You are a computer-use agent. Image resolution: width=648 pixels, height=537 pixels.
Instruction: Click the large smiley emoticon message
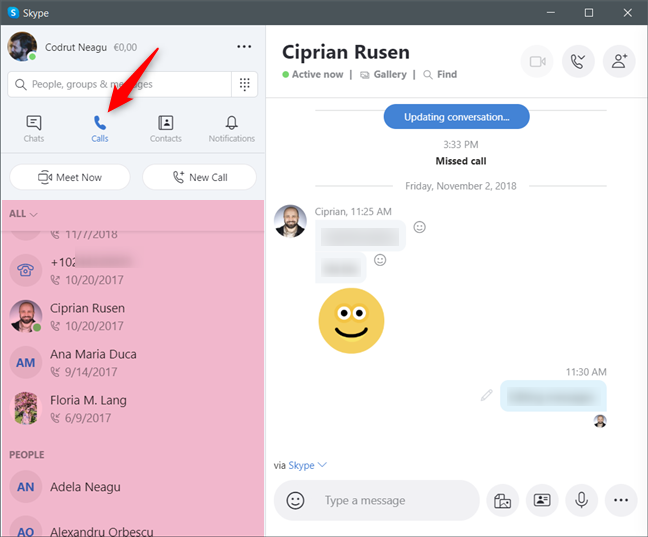tap(351, 321)
